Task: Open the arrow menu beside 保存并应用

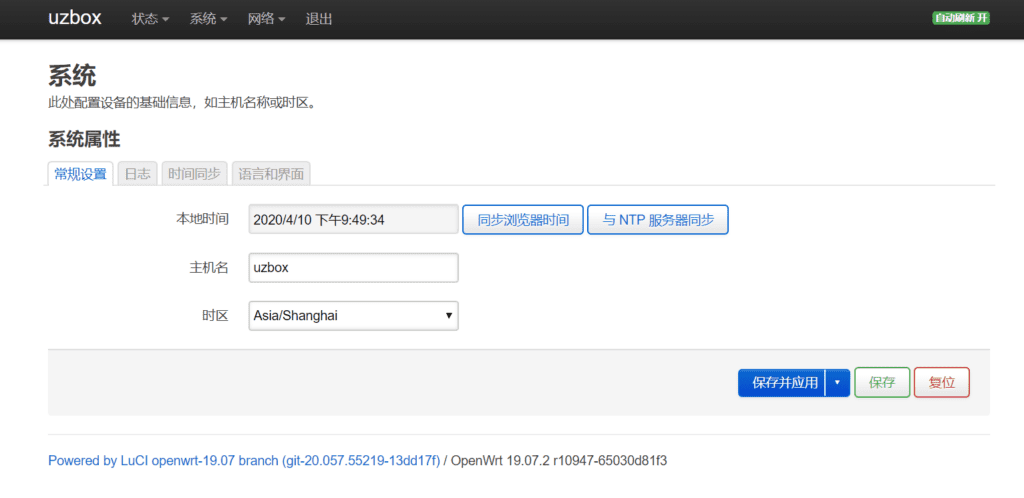Action: 838,383
